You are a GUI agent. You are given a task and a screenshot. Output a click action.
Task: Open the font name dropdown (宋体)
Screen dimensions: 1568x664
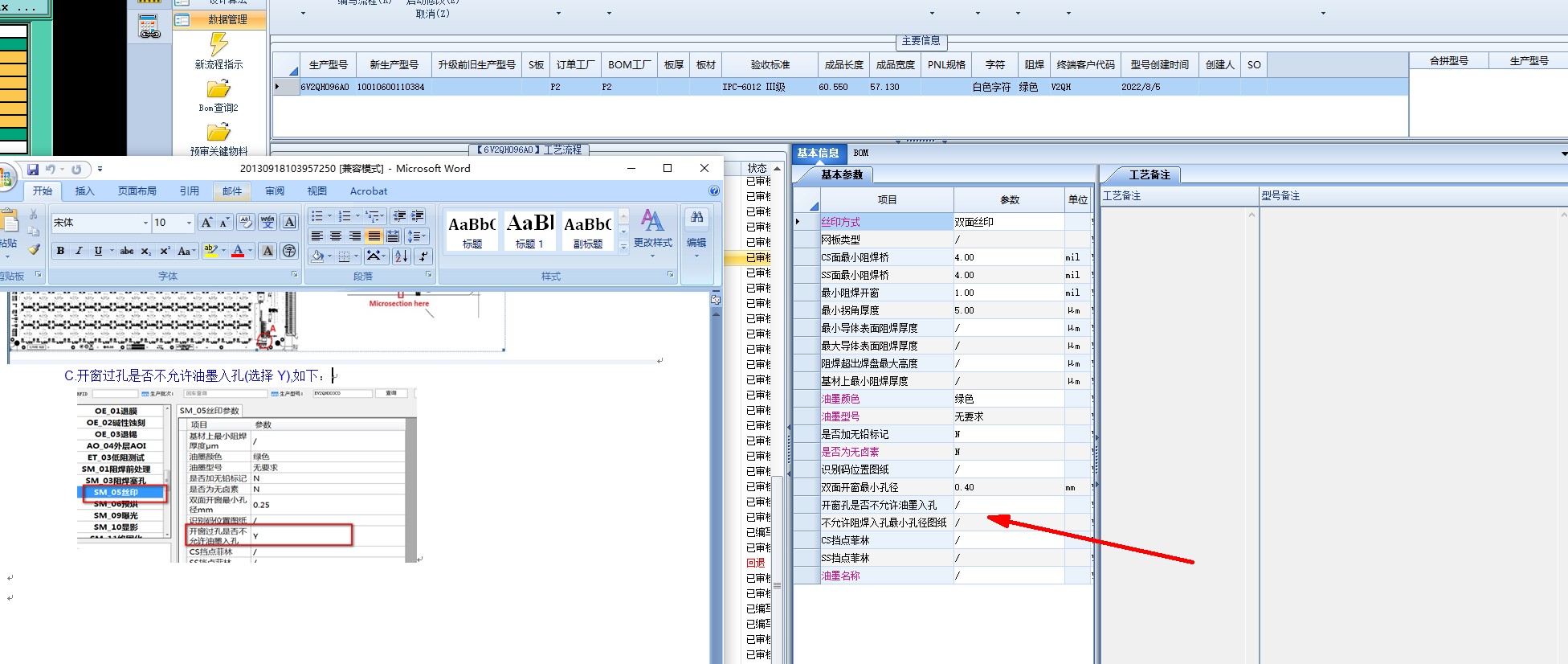[x=145, y=223]
